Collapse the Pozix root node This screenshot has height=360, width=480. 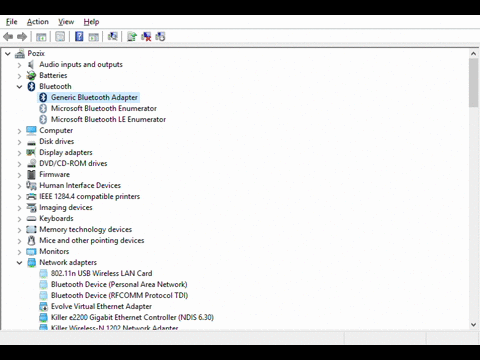point(8,53)
